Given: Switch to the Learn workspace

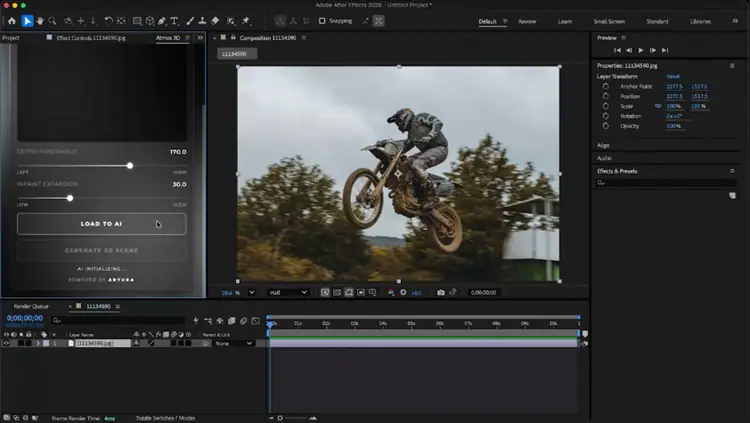Looking at the screenshot, I should pyautogui.click(x=565, y=22).
